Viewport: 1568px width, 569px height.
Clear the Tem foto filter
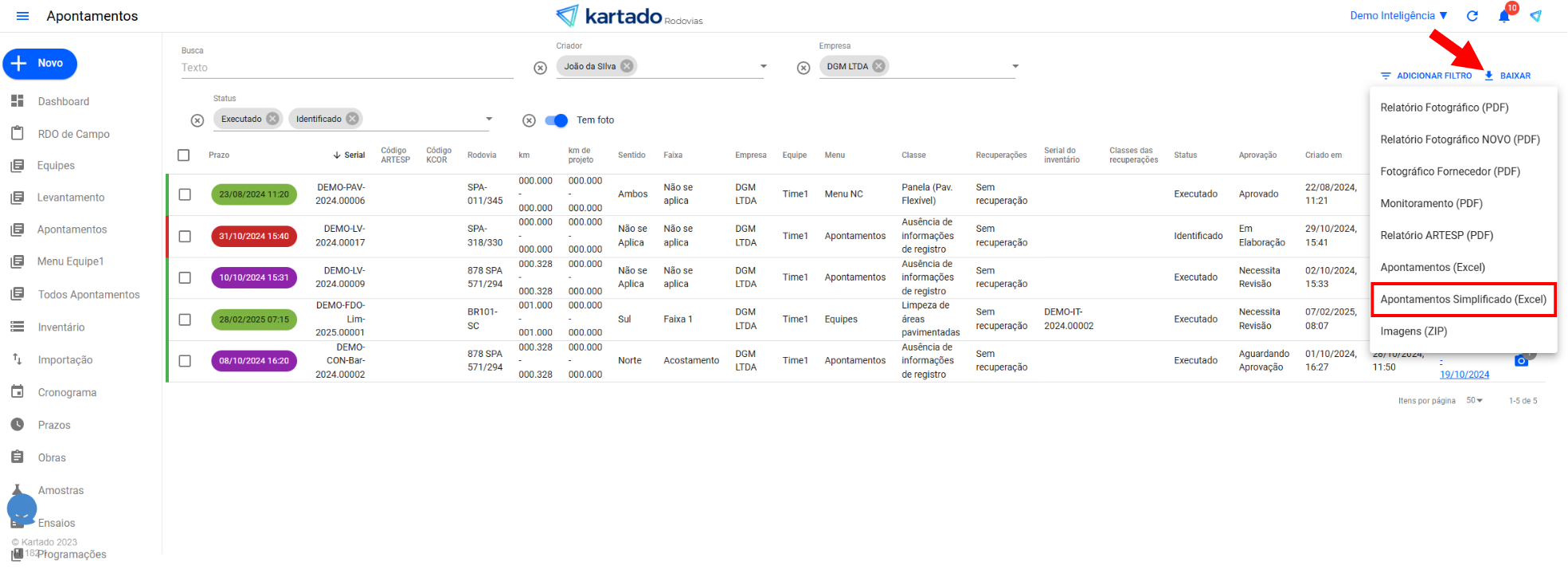tap(529, 120)
